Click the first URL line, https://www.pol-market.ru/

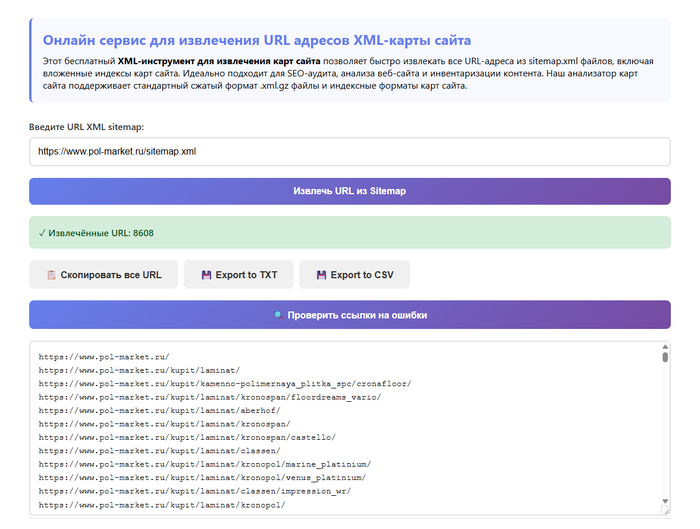coord(104,356)
